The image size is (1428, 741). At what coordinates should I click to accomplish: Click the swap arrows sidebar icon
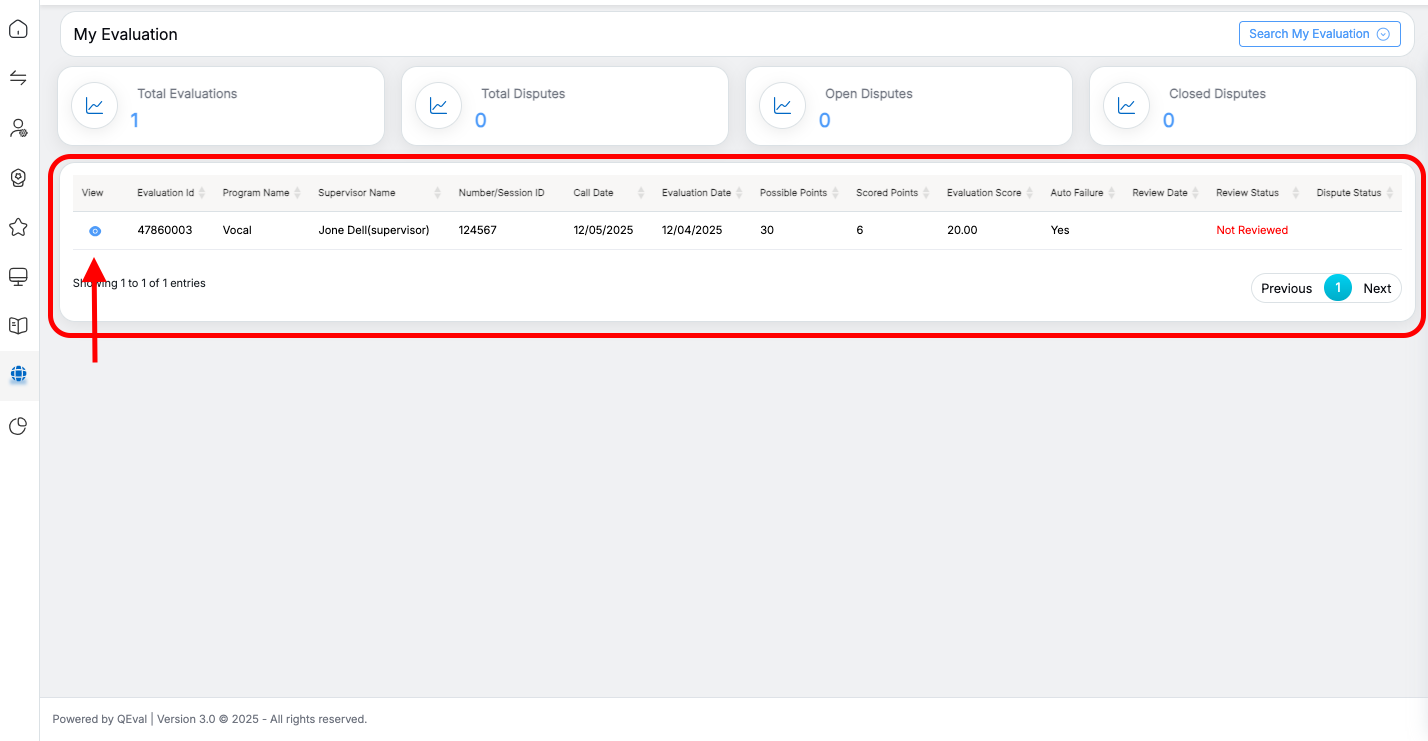[x=18, y=78]
